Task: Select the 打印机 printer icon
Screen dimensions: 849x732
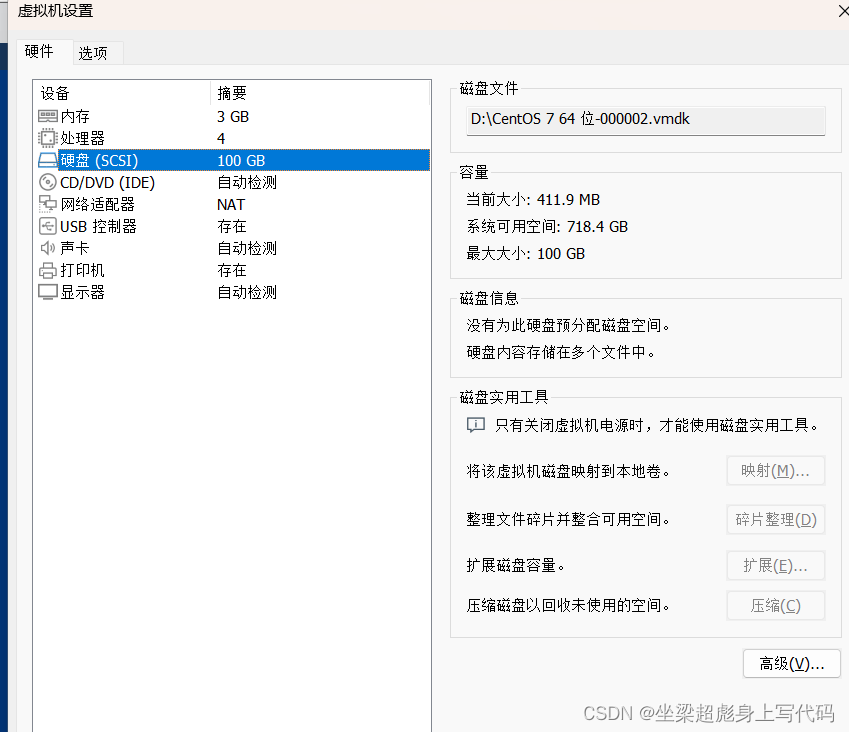Action: coord(48,270)
